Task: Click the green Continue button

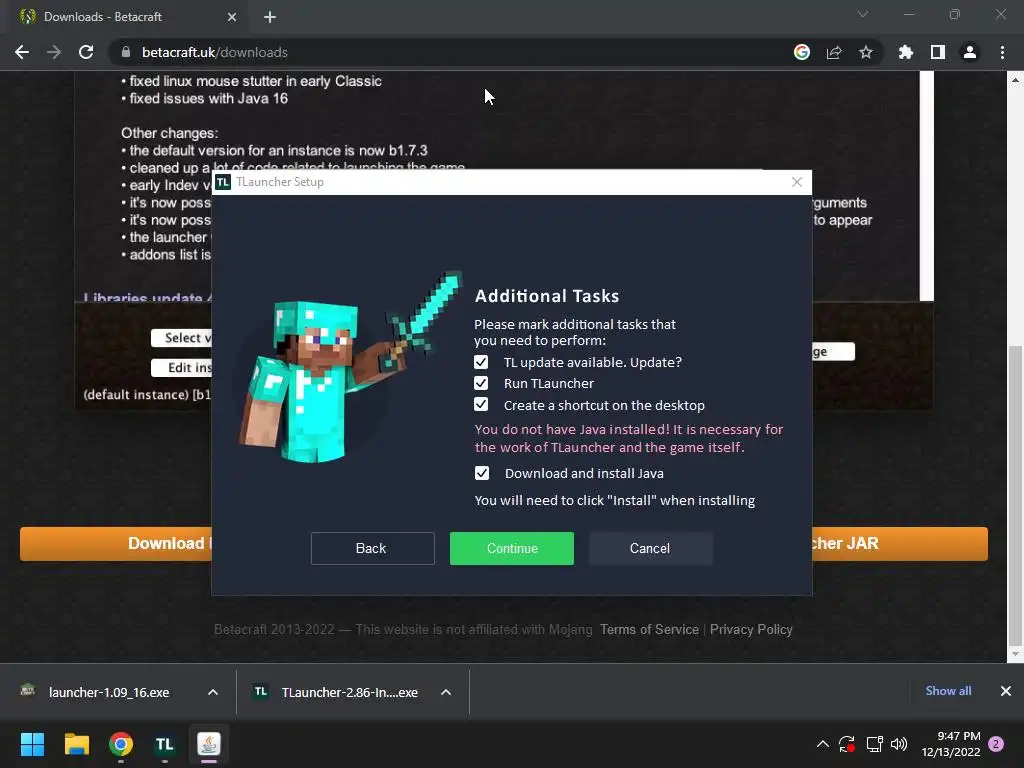Action: (511, 548)
